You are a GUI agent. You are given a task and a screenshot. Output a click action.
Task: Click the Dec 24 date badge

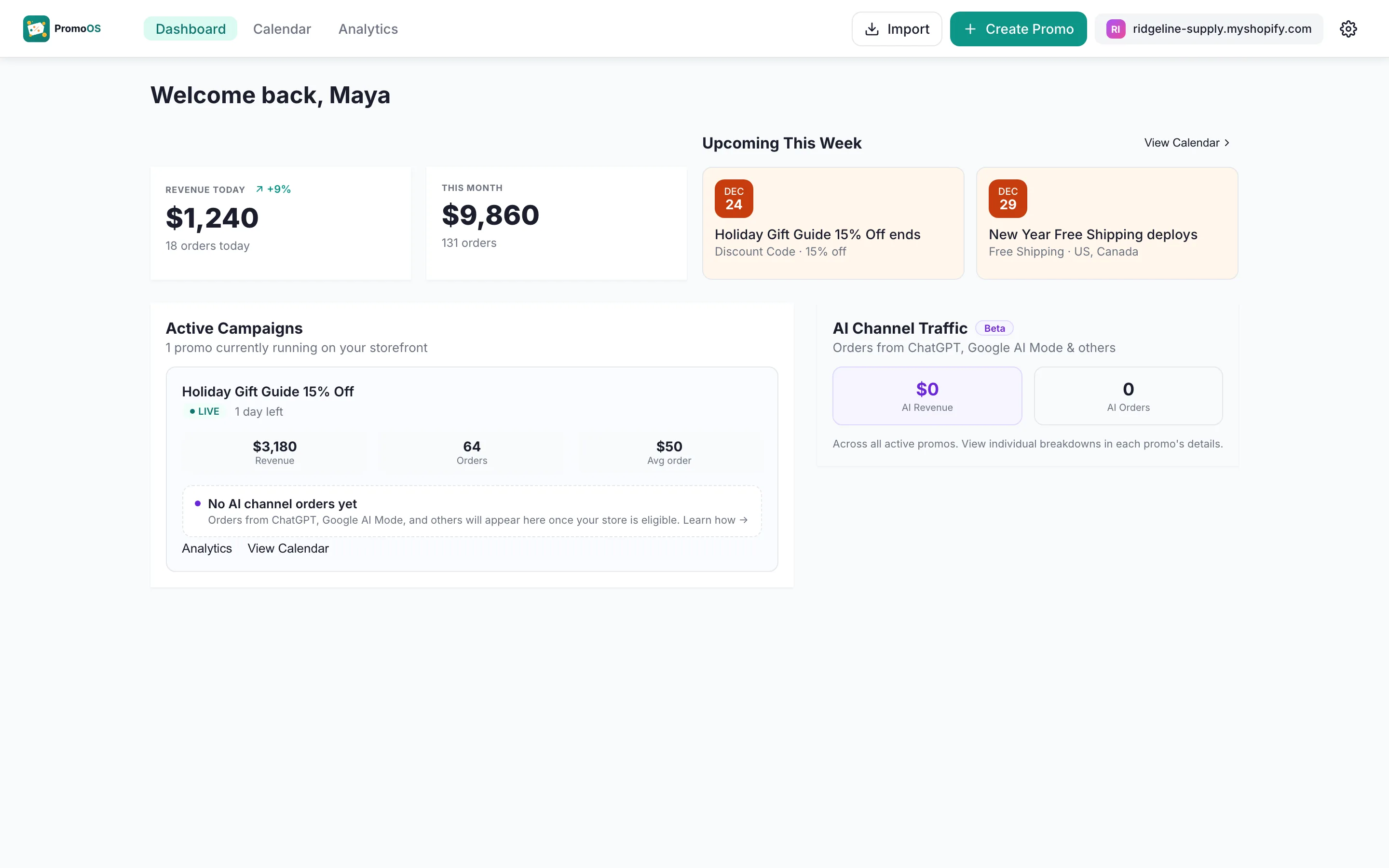click(734, 199)
